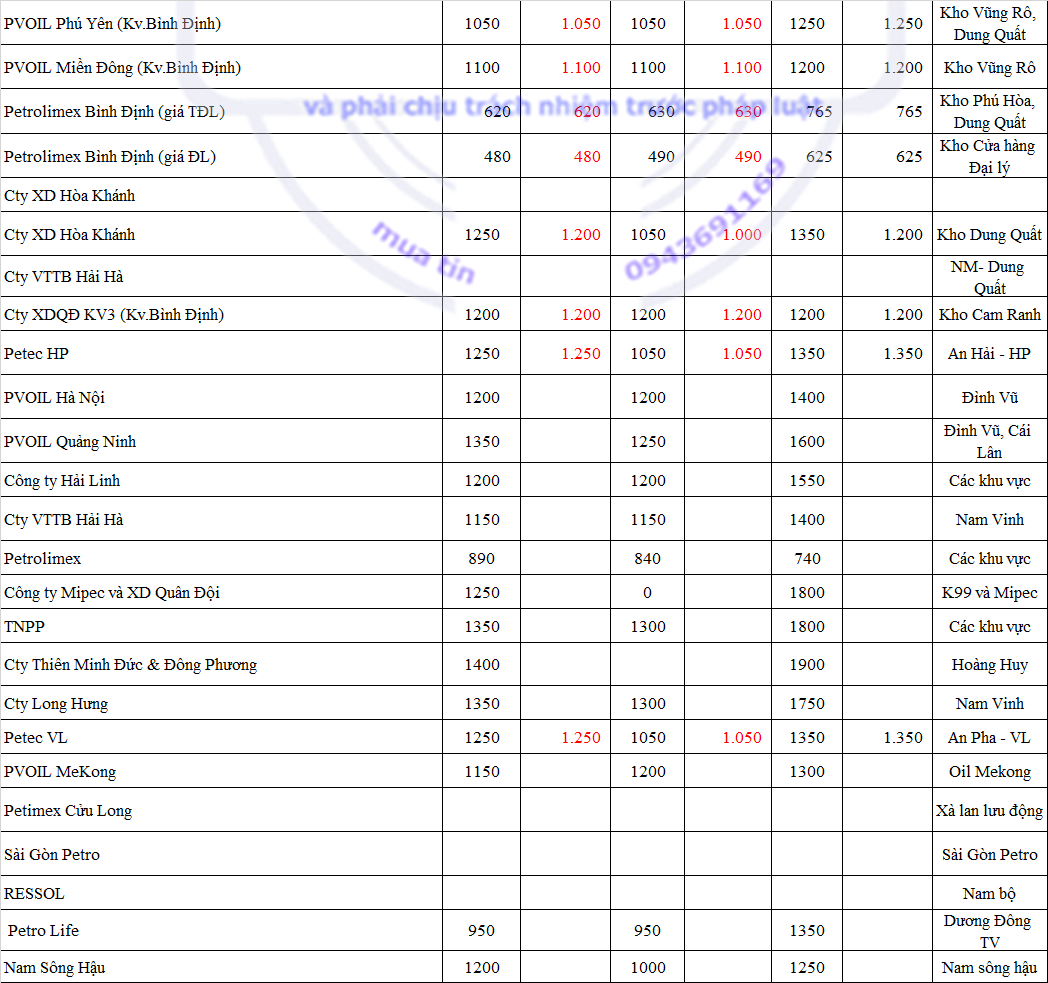This screenshot has width=1048, height=983.
Task: Select the value 1550 in Công ty Hải Linh row
Action: coord(807,480)
